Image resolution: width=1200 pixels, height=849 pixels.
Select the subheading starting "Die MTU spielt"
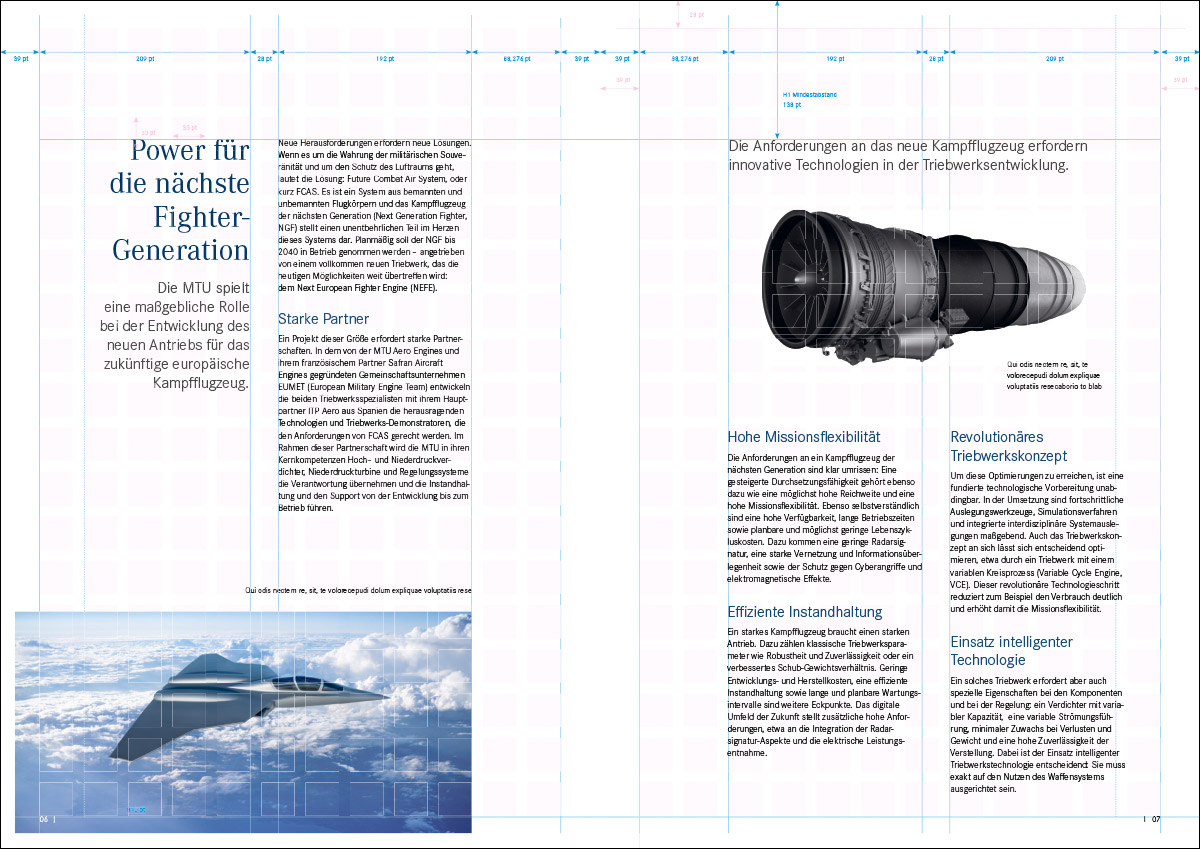[176, 336]
